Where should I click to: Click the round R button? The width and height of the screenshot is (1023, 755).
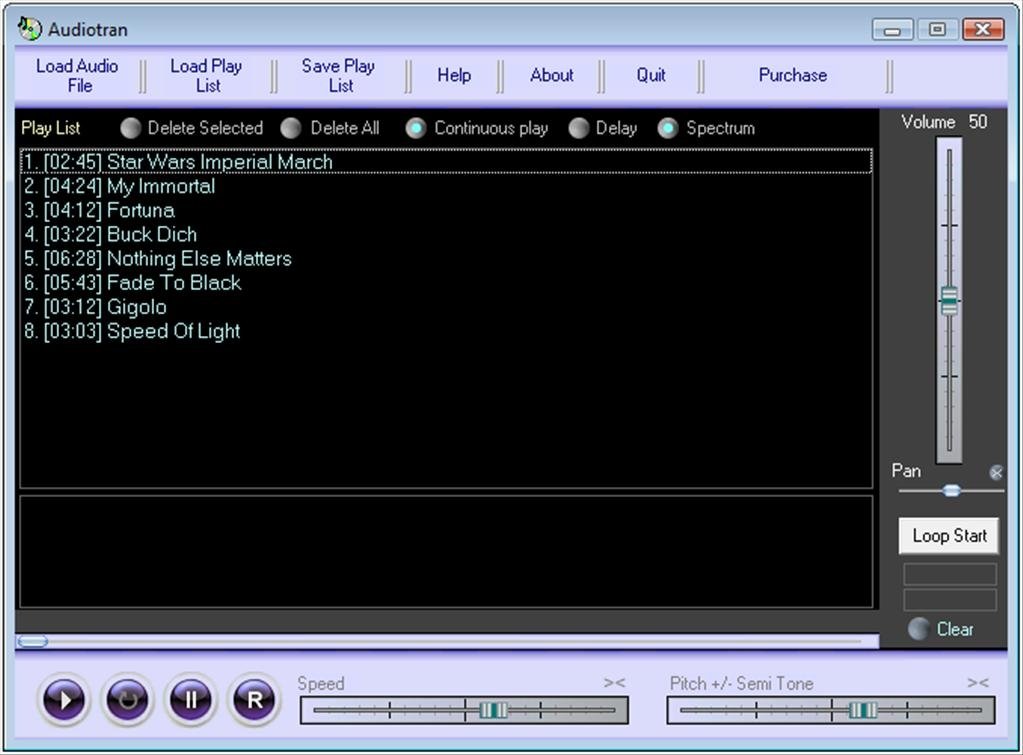click(x=254, y=700)
